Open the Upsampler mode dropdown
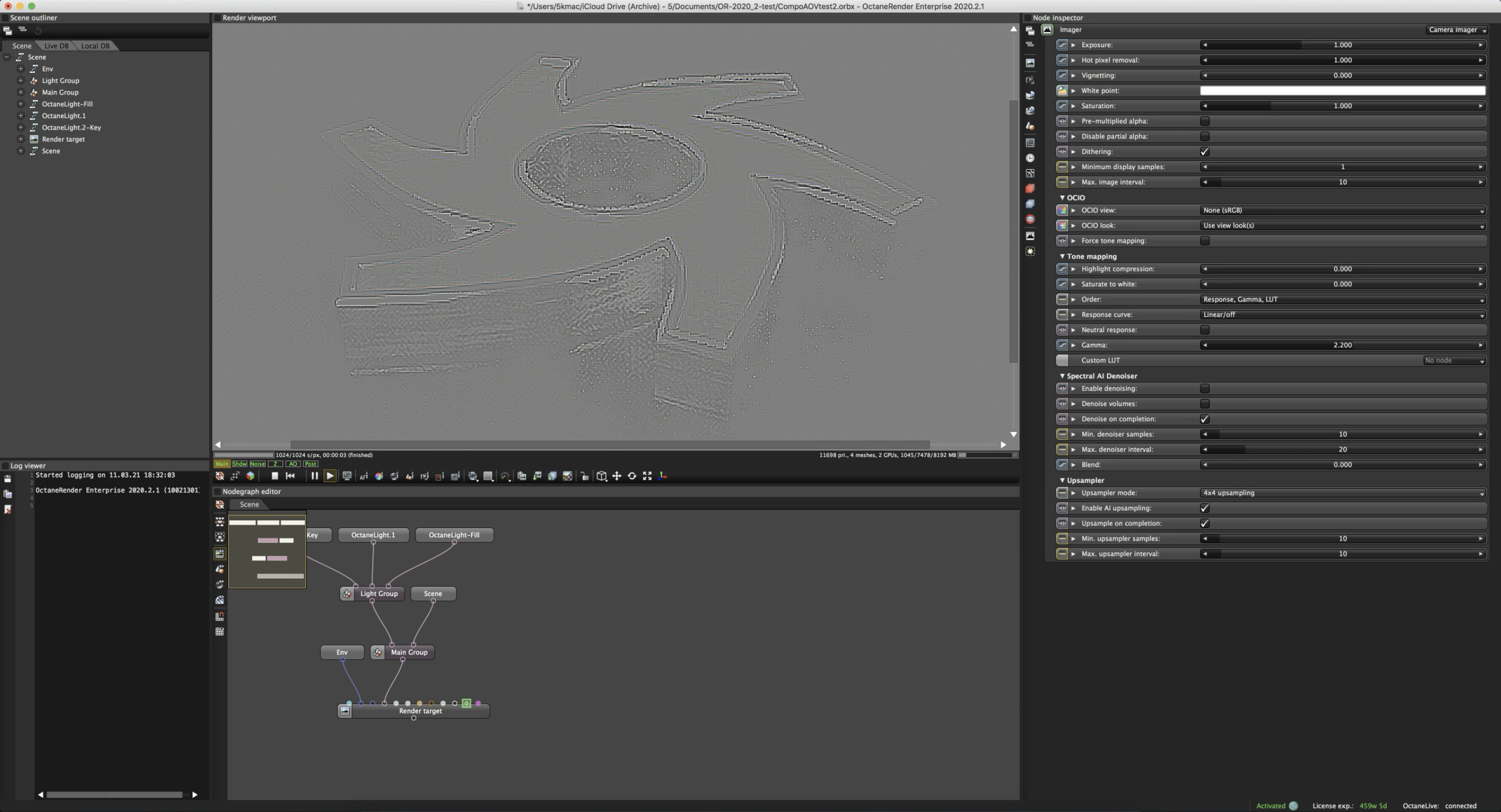The height and width of the screenshot is (812, 1501). (x=1342, y=493)
